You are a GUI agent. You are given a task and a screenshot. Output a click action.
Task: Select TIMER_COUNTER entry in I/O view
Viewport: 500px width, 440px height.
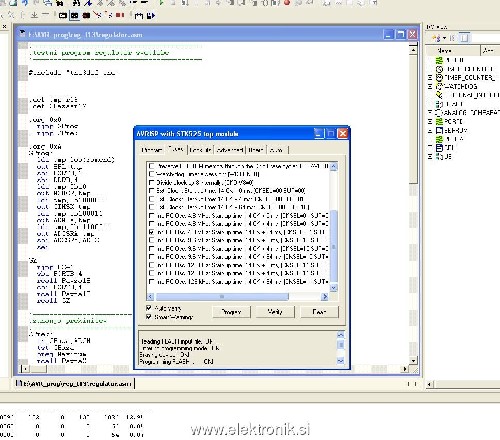469,78
